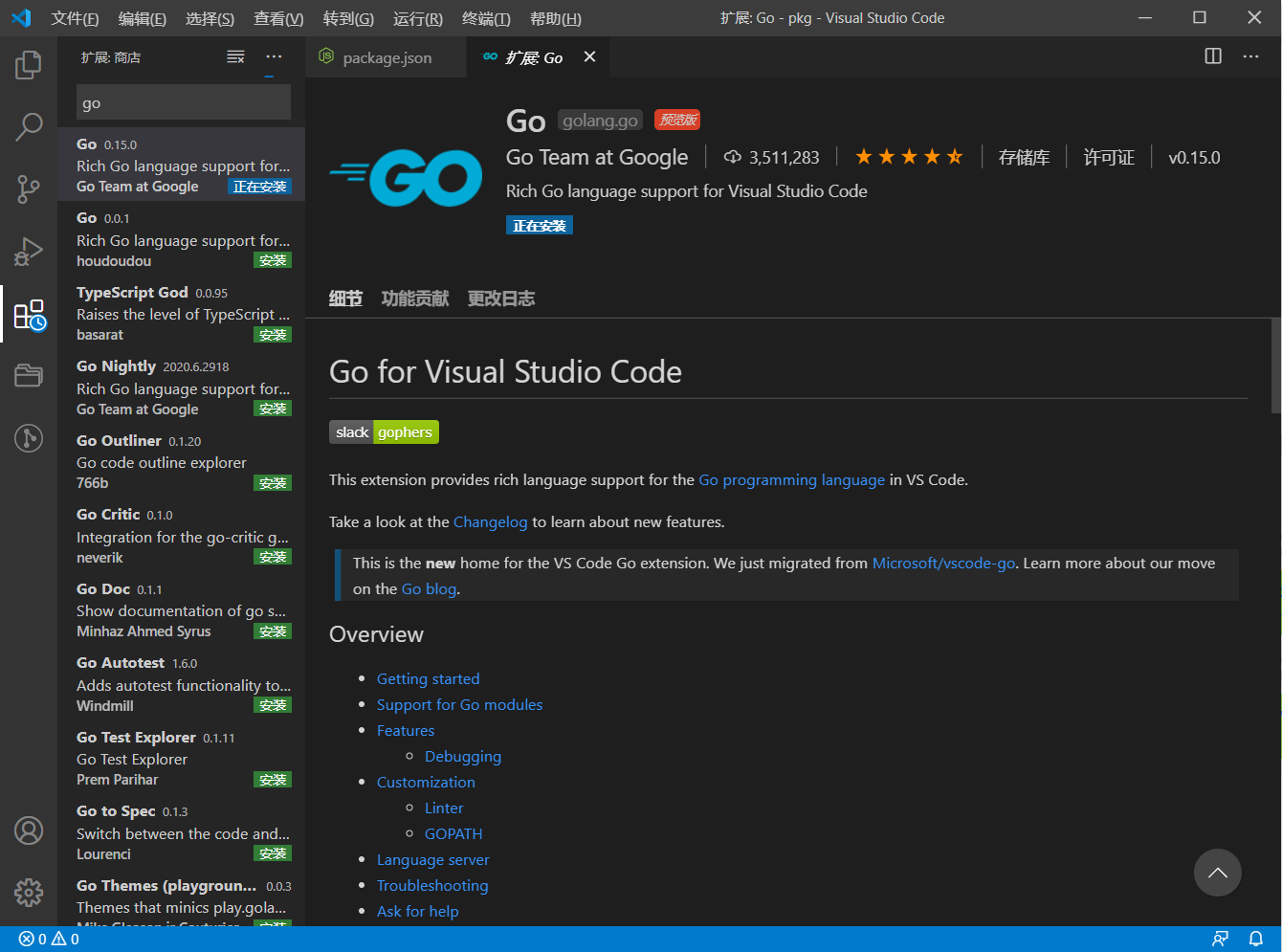The height and width of the screenshot is (952, 1282).
Task: Open extensions panel more actions menu
Action: pos(274,57)
